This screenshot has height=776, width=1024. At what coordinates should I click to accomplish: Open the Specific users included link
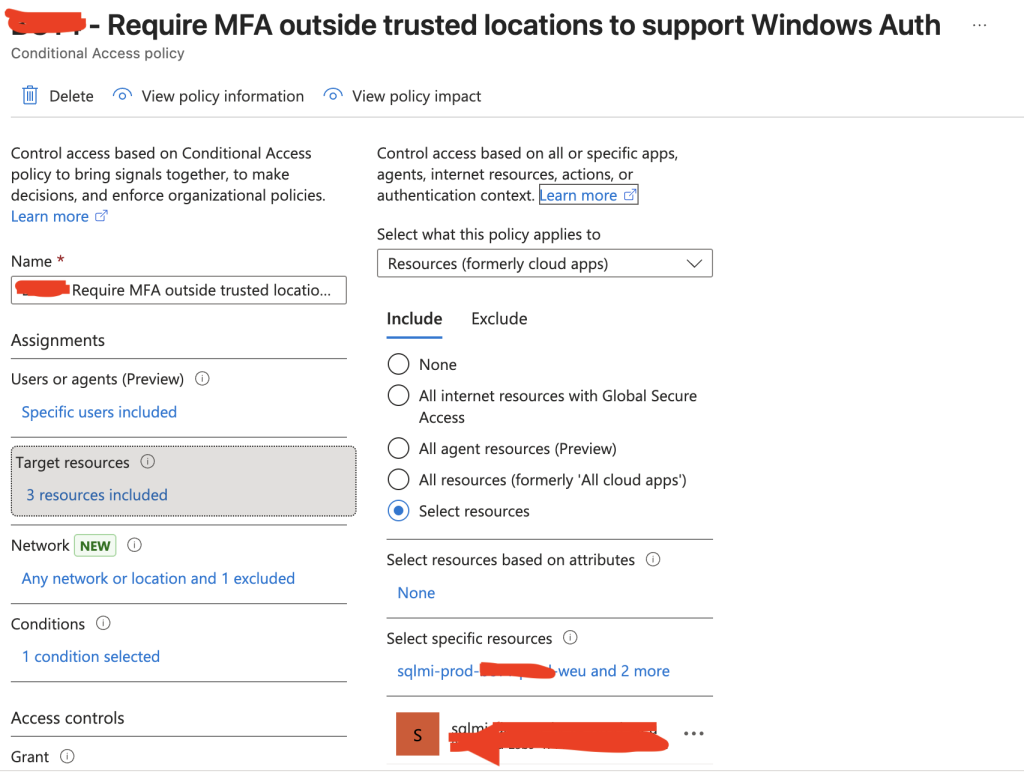(x=99, y=412)
